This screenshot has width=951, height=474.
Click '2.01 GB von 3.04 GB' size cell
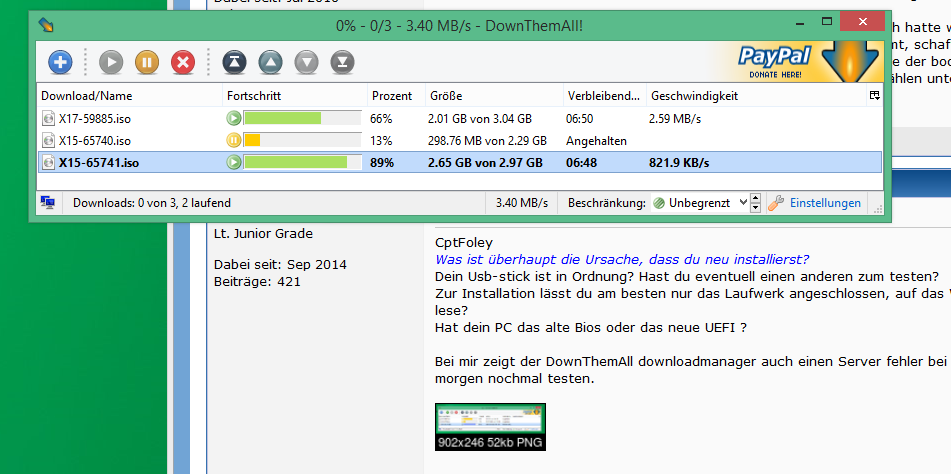(480, 119)
